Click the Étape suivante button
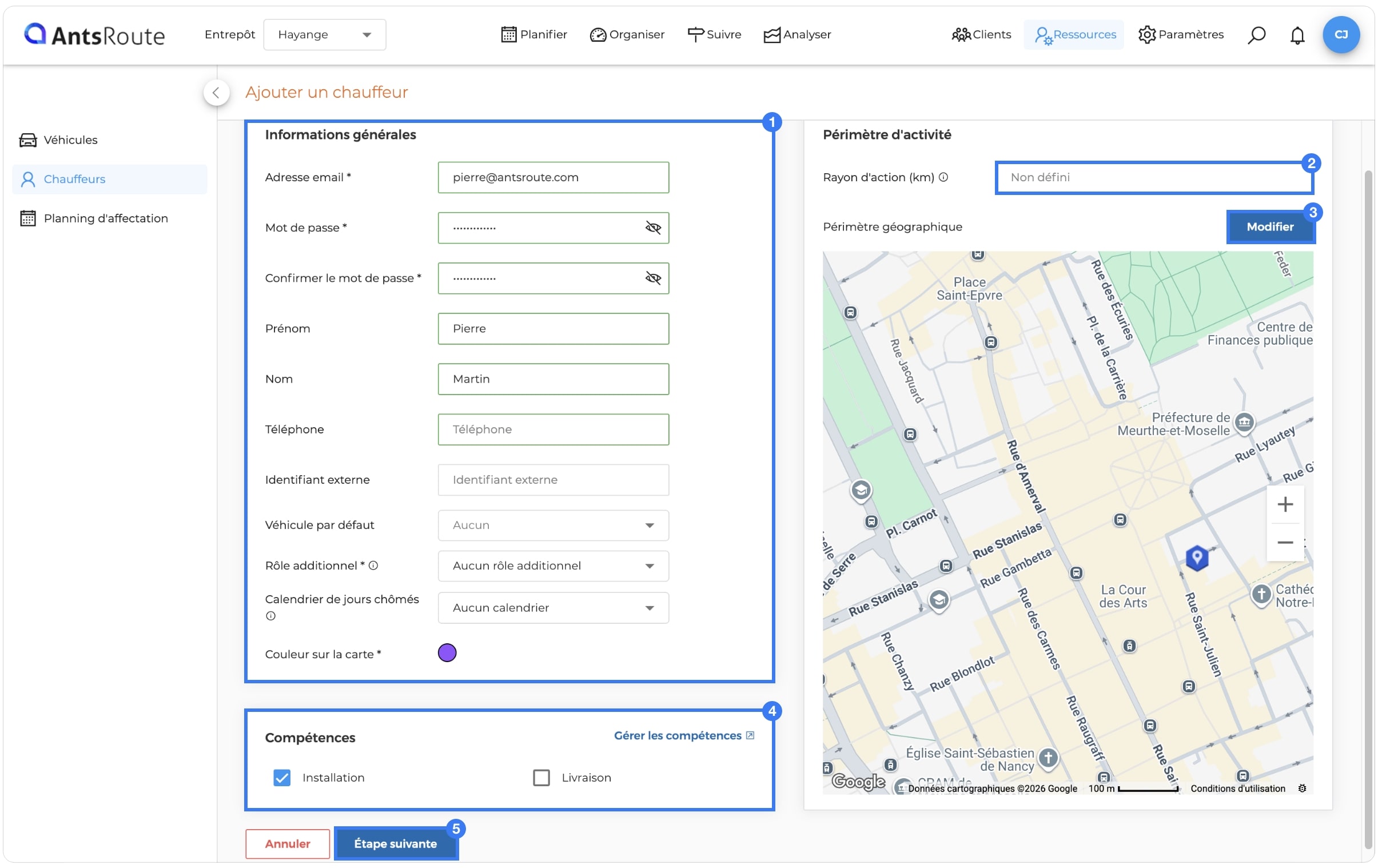This screenshot has width=1378, height=868. pyautogui.click(x=396, y=844)
